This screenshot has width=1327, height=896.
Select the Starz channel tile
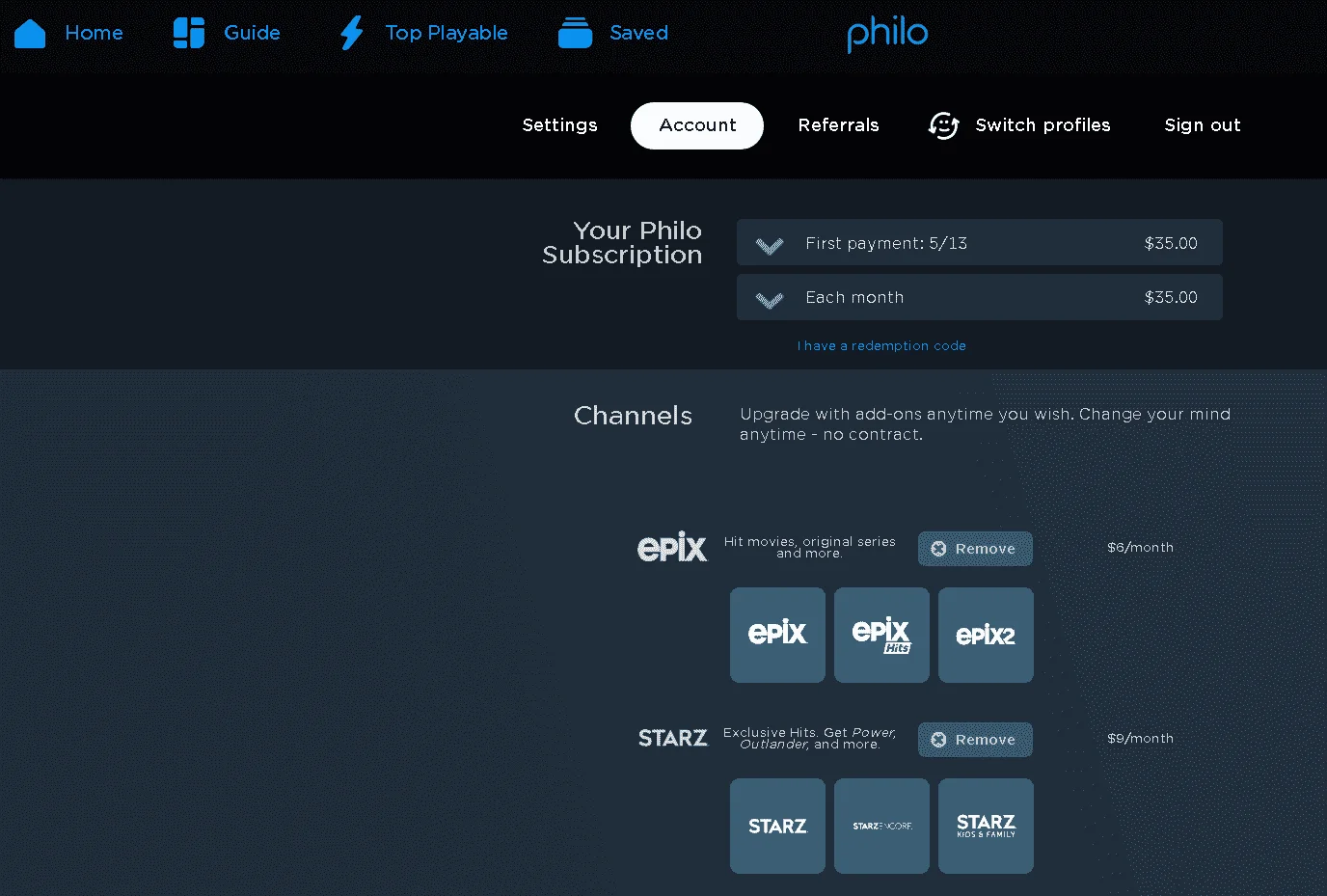click(777, 826)
